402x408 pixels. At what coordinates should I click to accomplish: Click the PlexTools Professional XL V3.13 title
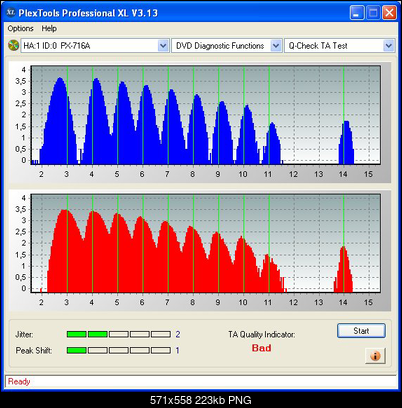[88, 13]
